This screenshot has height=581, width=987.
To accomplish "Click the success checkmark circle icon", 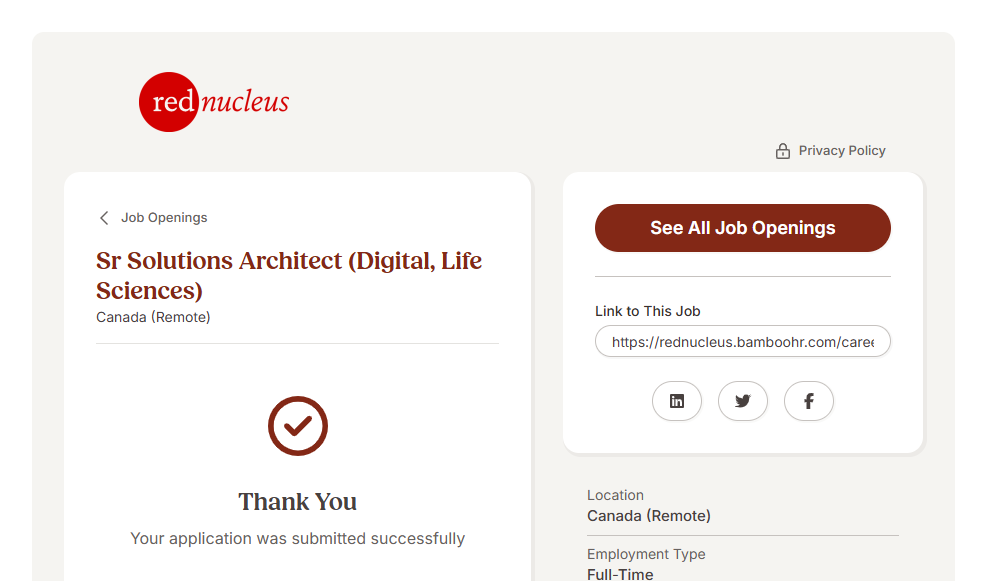I will (298, 426).
